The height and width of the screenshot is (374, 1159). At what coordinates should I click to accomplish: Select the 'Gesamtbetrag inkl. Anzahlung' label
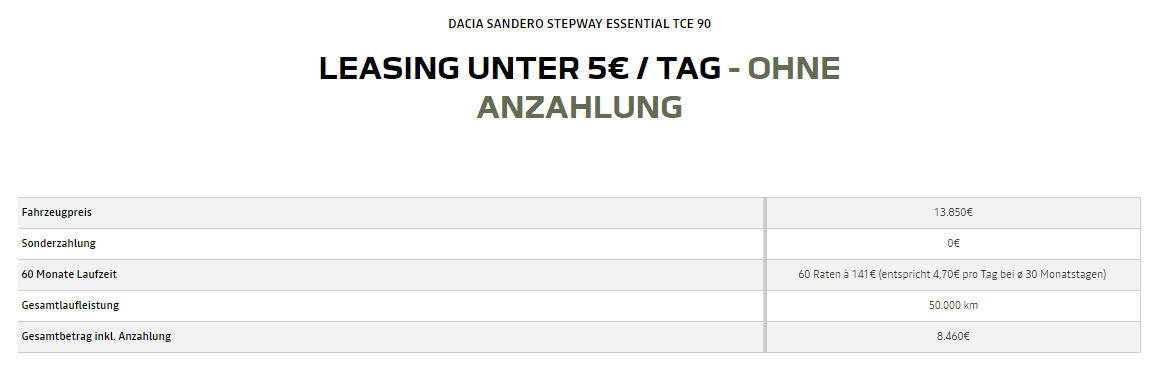(96, 336)
